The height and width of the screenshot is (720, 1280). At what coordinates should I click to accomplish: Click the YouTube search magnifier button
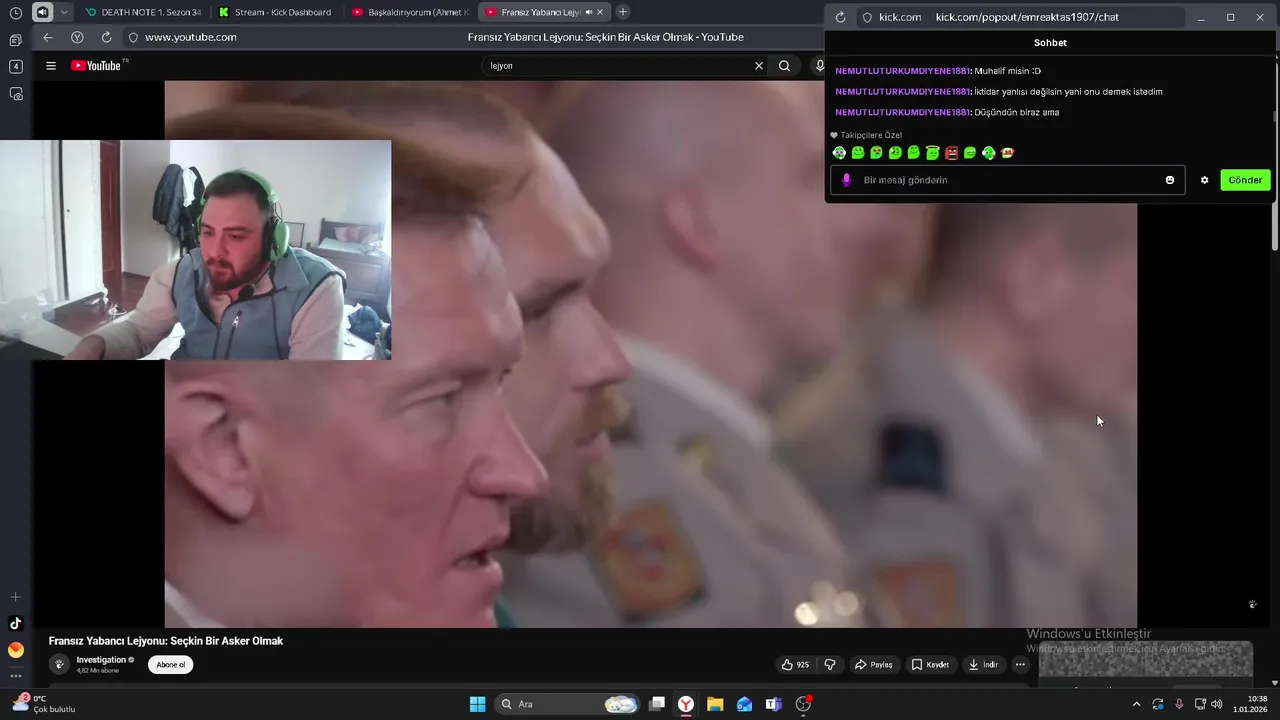(x=784, y=66)
